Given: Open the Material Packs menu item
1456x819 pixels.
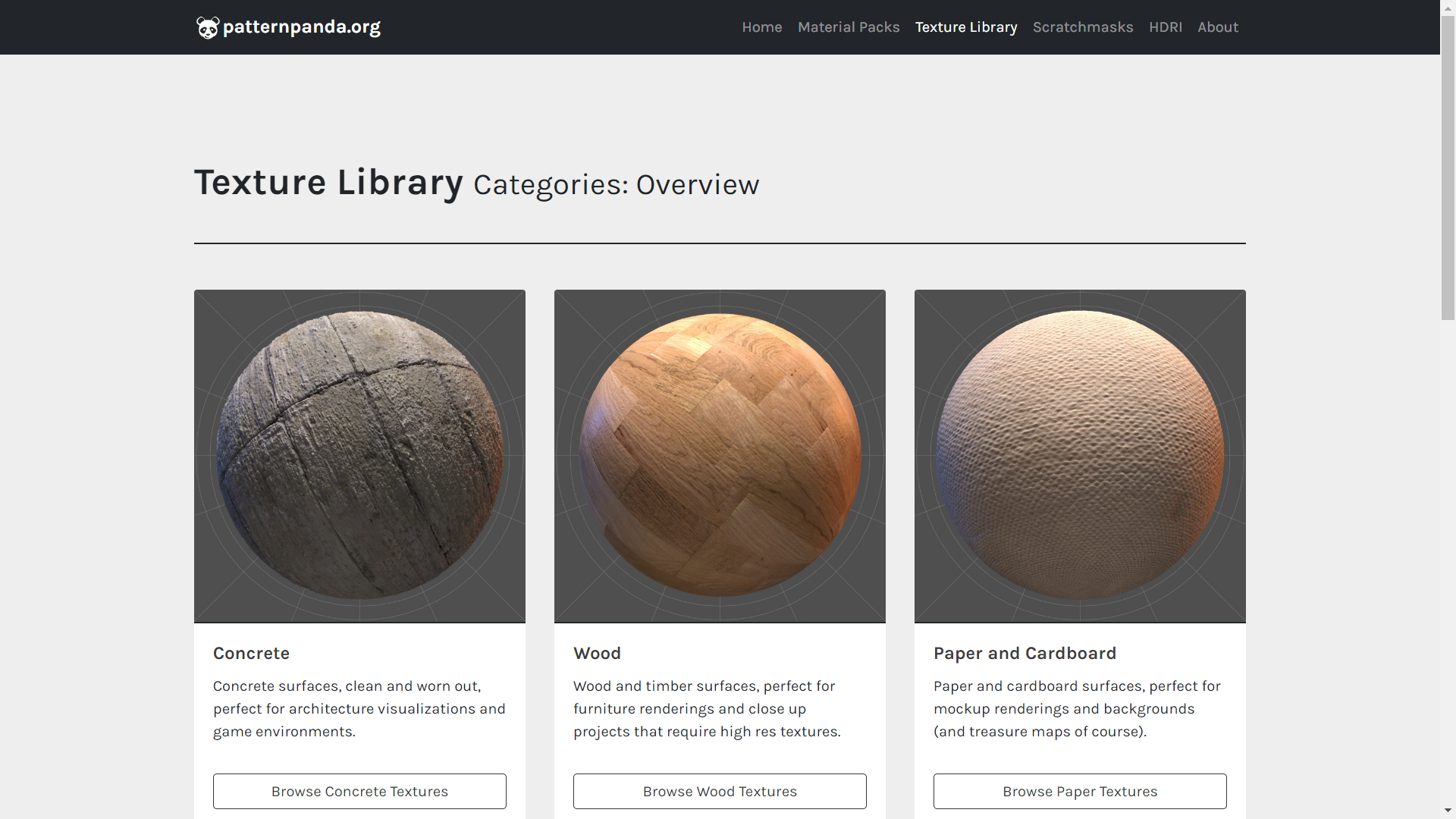Looking at the screenshot, I should (x=849, y=27).
